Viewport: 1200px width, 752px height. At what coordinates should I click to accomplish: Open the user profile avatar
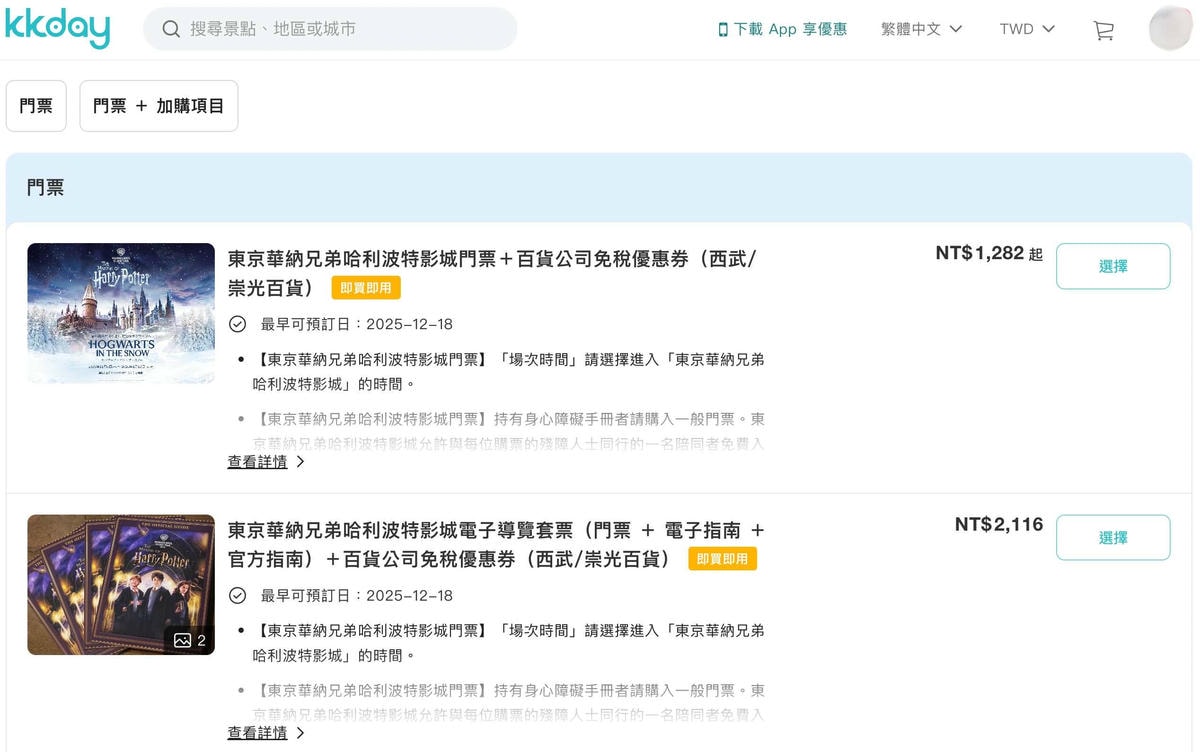click(1171, 29)
